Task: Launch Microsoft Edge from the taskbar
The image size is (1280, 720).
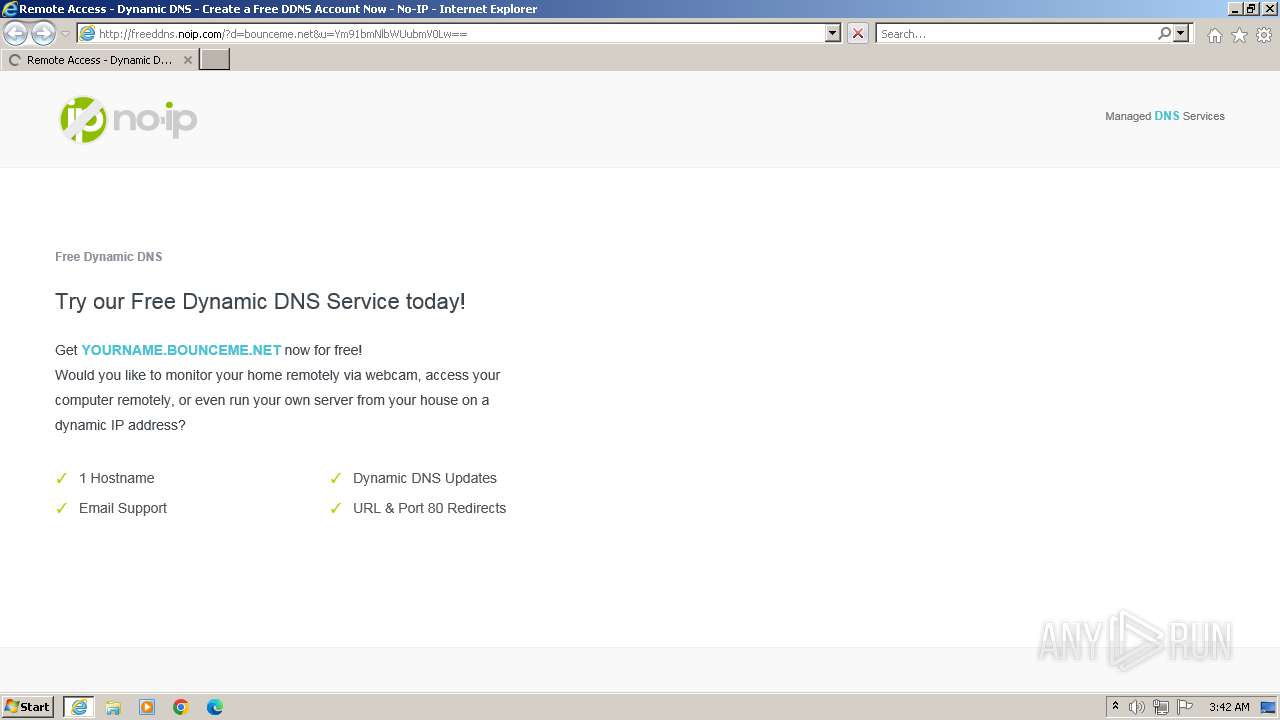Action: tap(215, 707)
